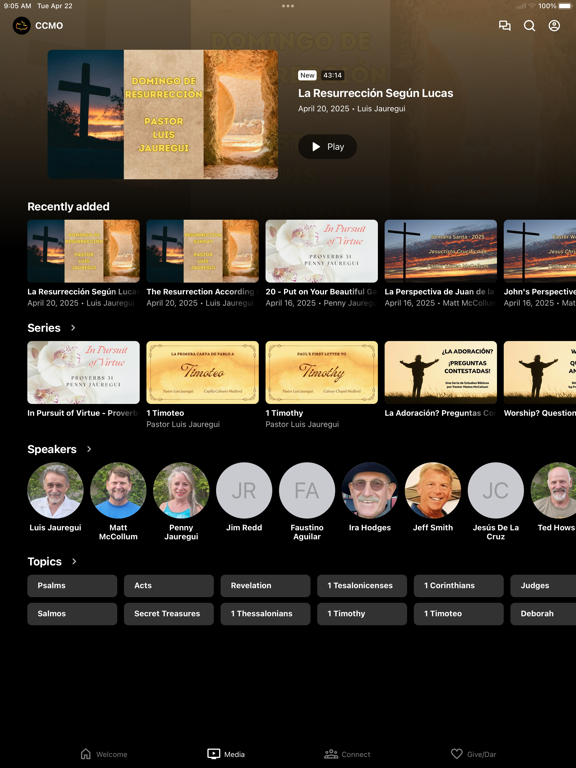Viewport: 576px width, 768px height.
Task: Tap the battery status icon
Action: point(565,6)
